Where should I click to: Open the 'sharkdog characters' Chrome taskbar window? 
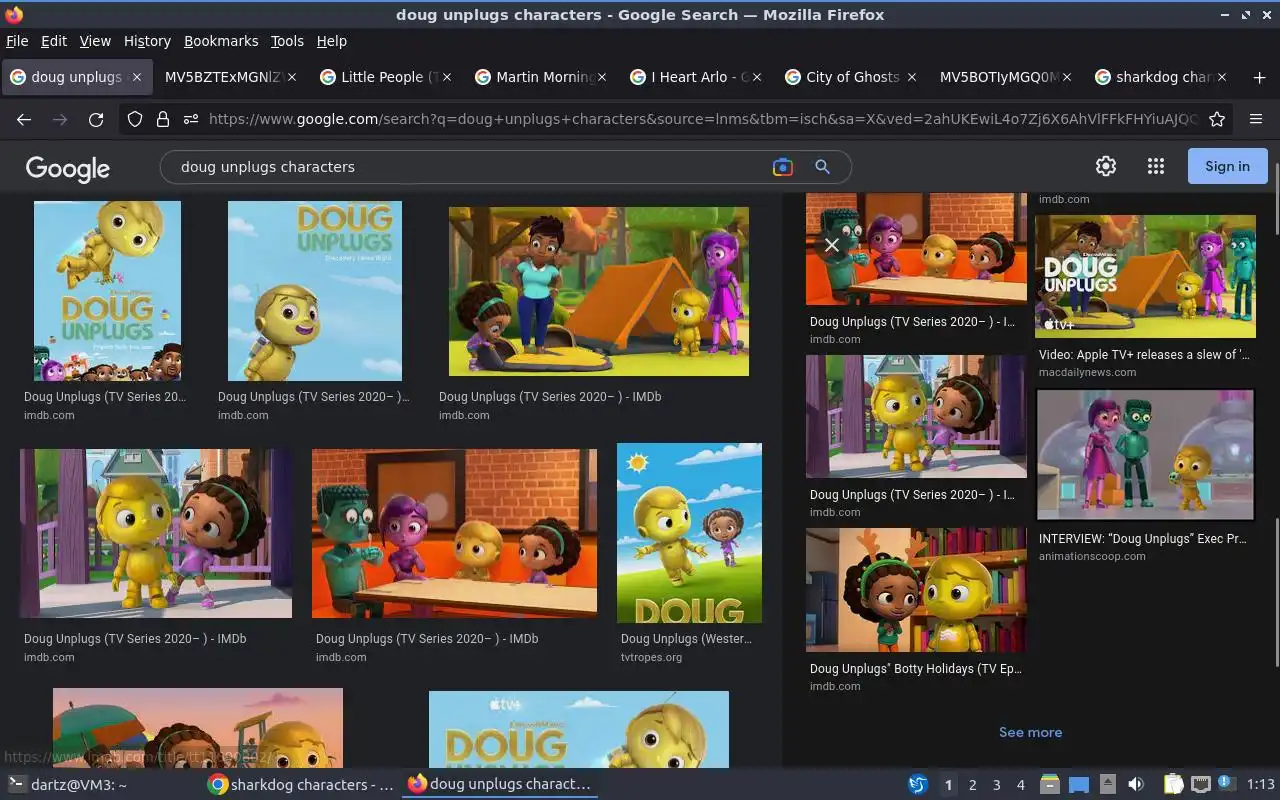coord(300,785)
